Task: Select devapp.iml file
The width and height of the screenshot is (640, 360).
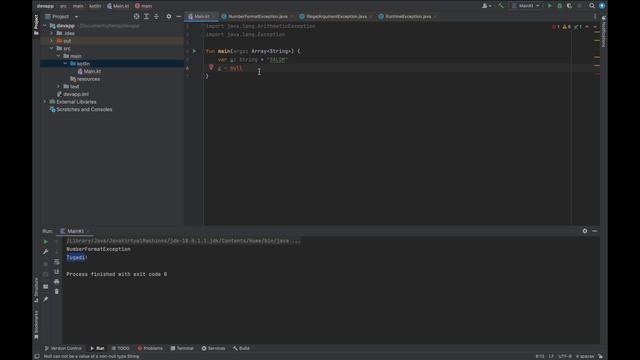Action: (73, 94)
